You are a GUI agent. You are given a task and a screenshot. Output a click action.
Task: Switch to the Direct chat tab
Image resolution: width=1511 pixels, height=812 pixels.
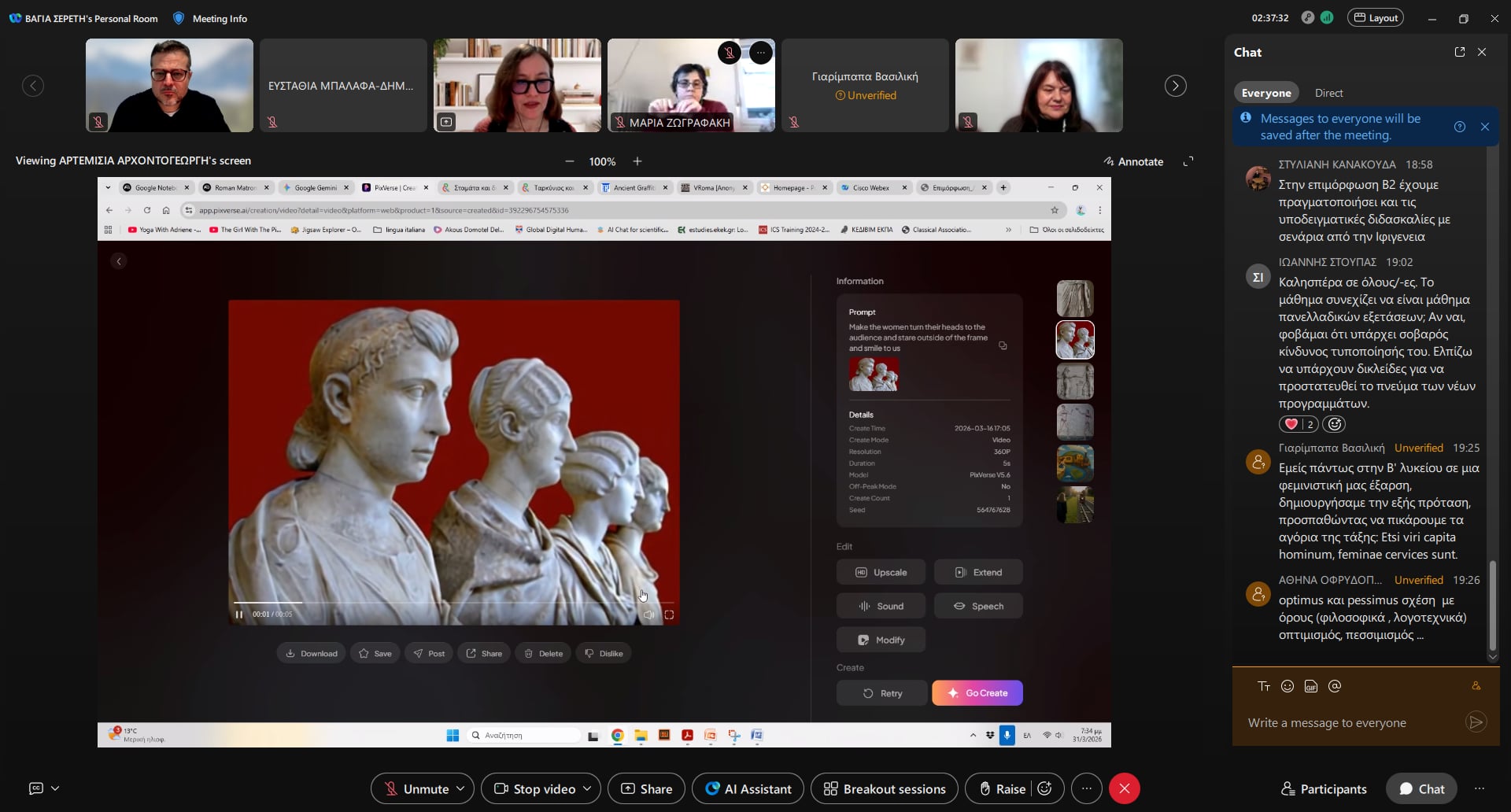coord(1328,93)
